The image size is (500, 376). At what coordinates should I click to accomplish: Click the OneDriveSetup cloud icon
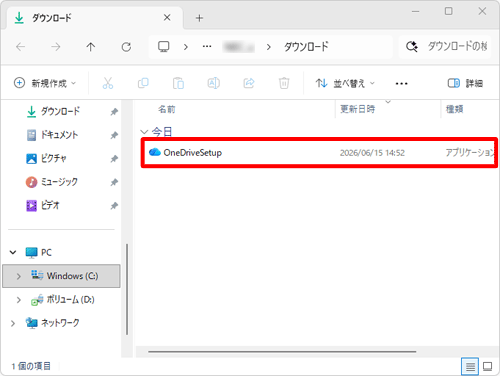[x=155, y=152]
